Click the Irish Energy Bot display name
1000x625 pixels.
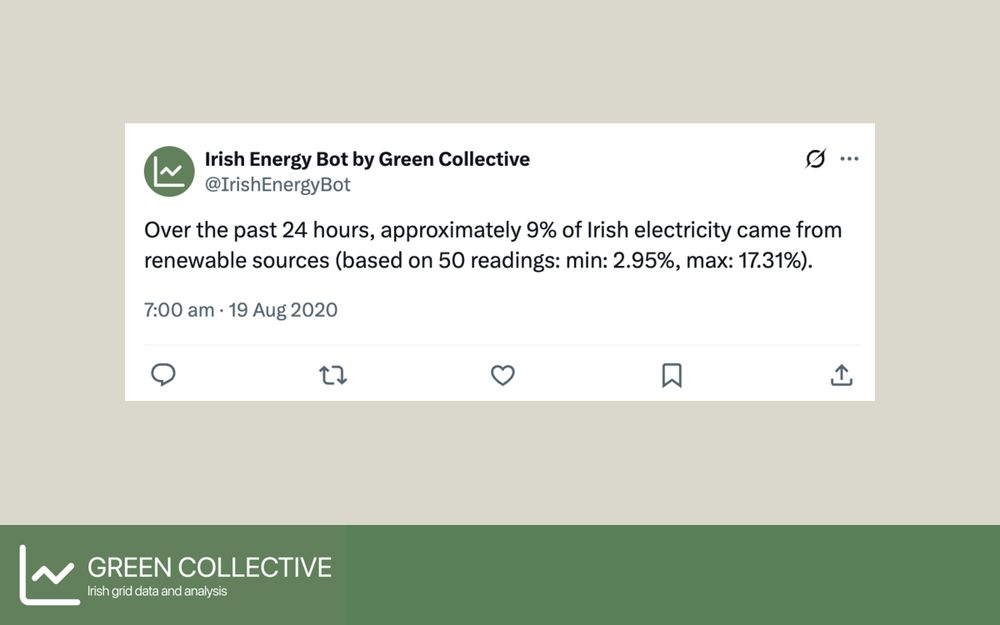(x=367, y=159)
